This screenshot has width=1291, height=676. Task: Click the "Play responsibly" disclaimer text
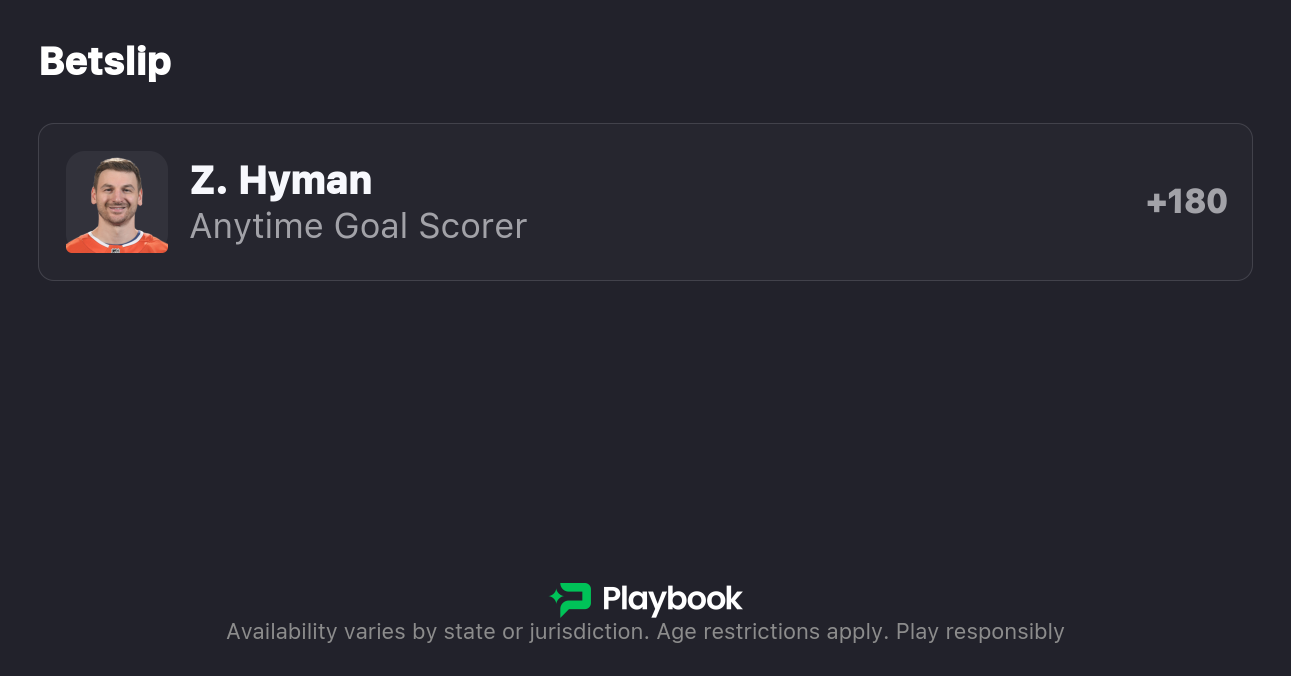[x=979, y=632]
